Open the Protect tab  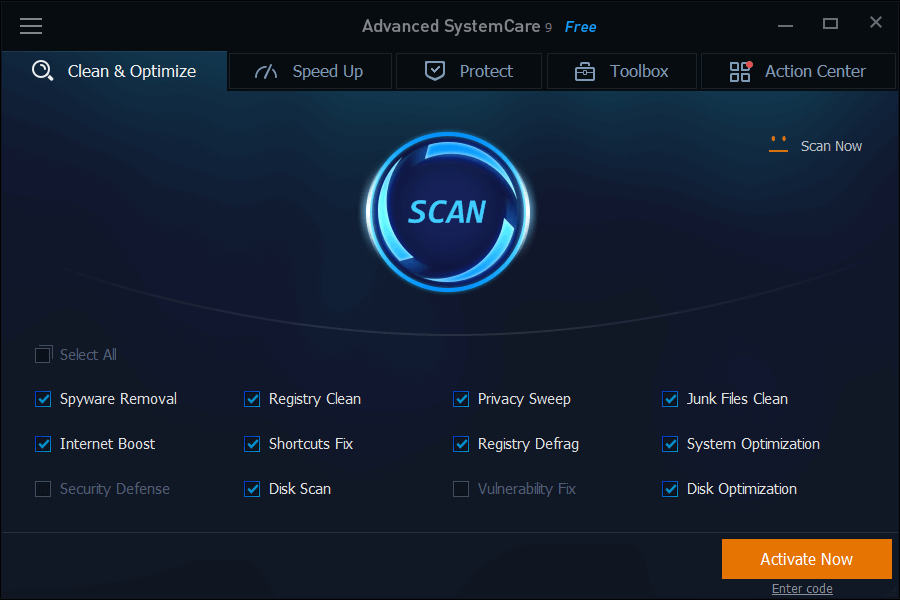(469, 71)
